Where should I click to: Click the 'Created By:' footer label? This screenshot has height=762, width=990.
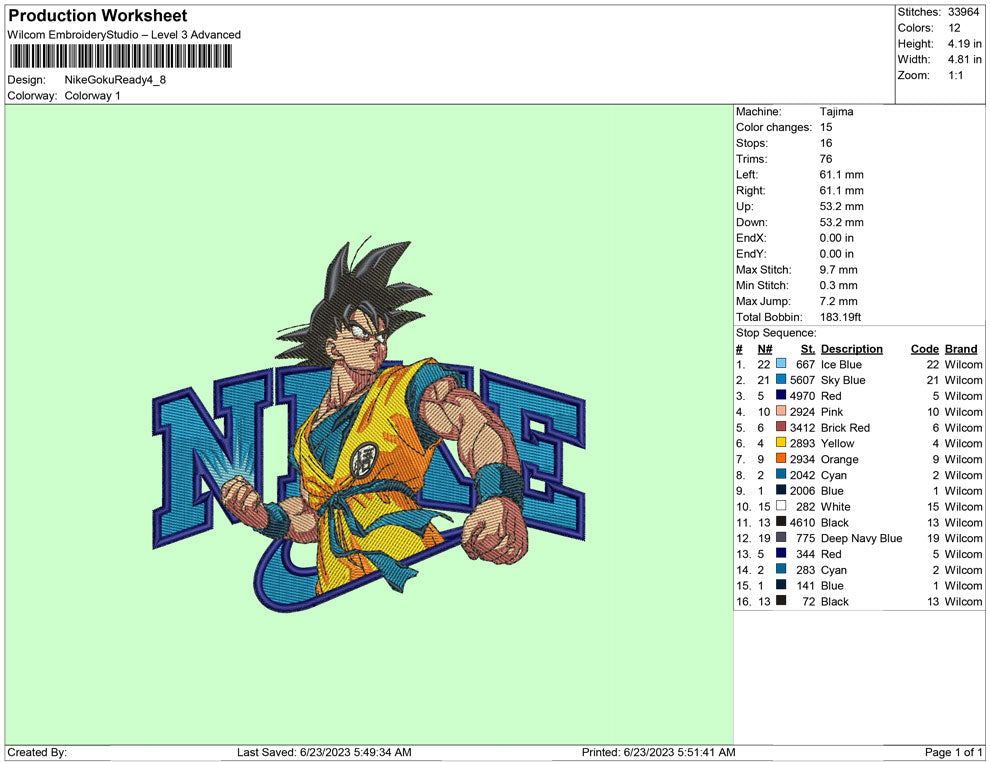point(37,752)
